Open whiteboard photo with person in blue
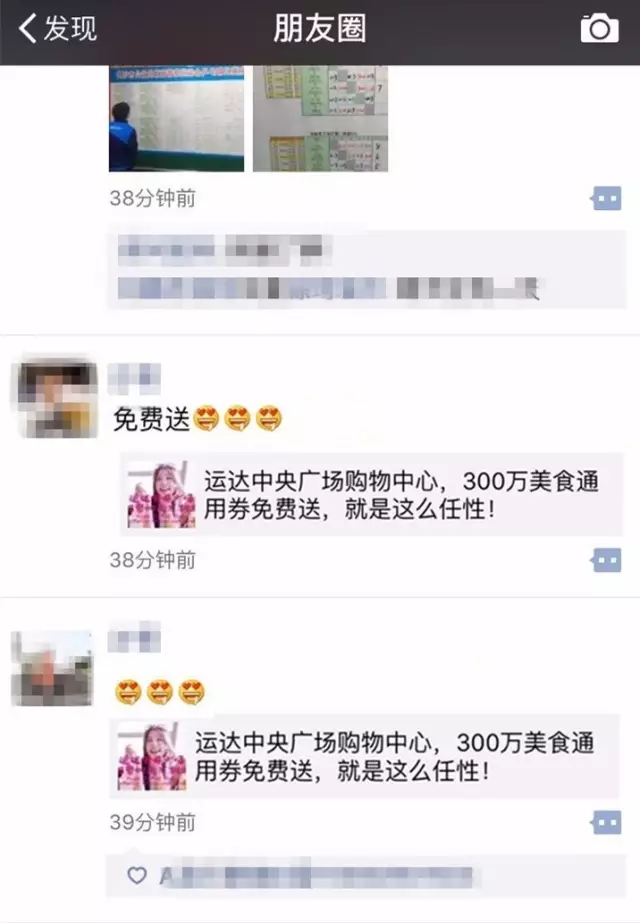This screenshot has width=640, height=923. 177,118
